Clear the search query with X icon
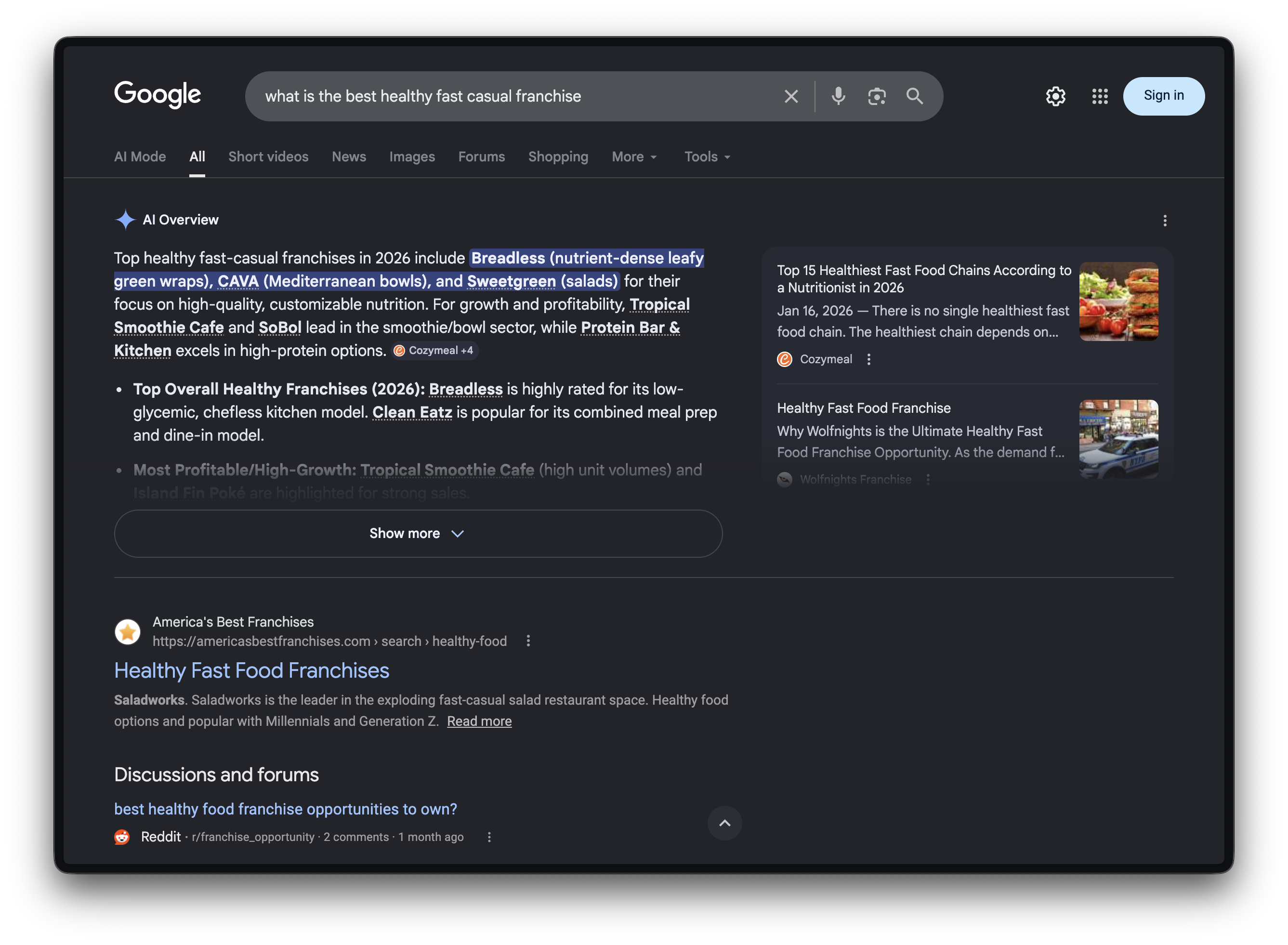Image resolution: width=1288 pixels, height=945 pixels. 791,96
